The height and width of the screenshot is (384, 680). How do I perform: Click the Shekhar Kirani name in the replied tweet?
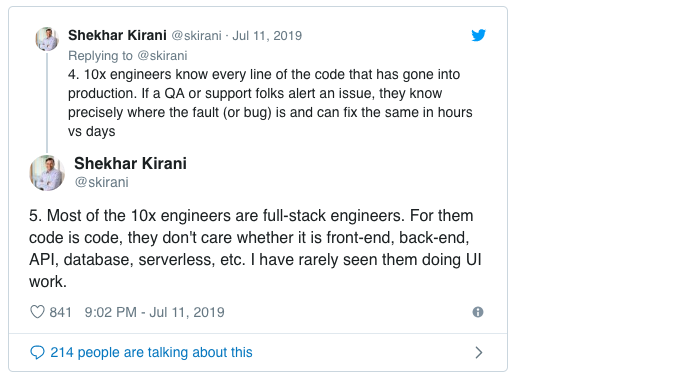pos(117,35)
